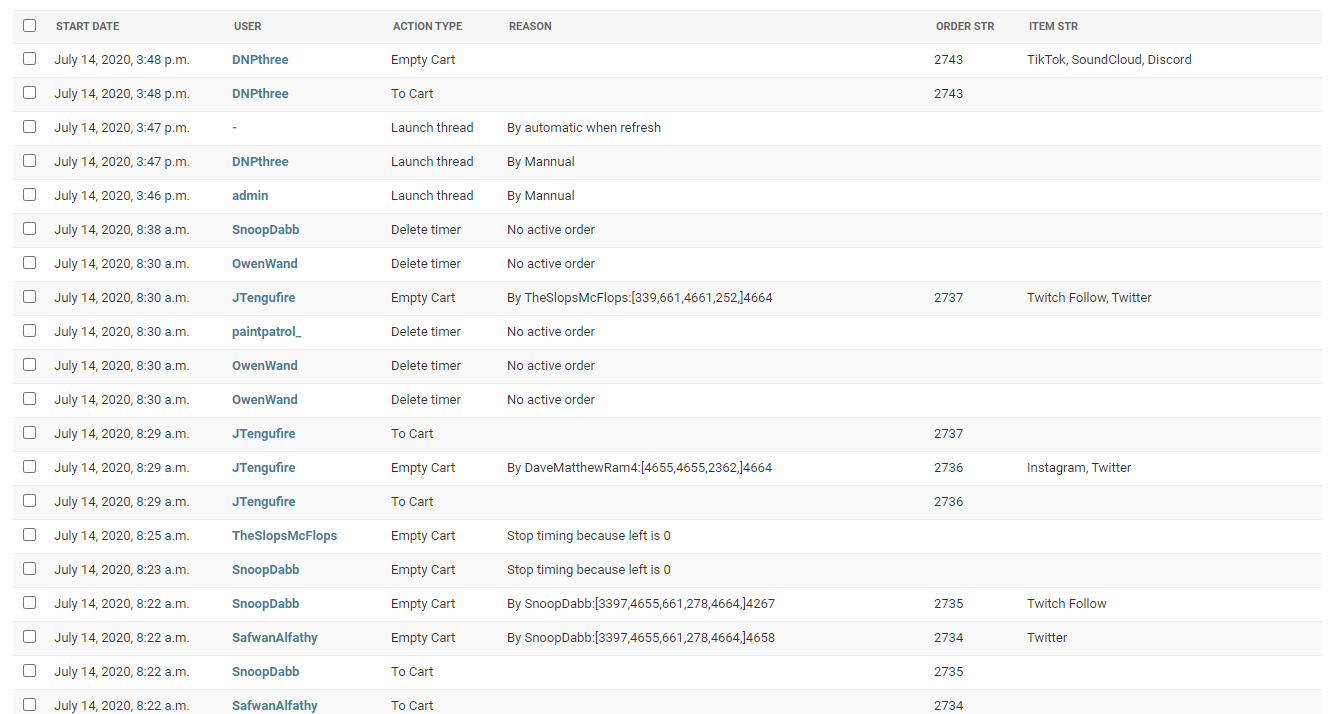
Task: Tick the checkbox beside the paintpatrol_ row
Action: [x=29, y=331]
